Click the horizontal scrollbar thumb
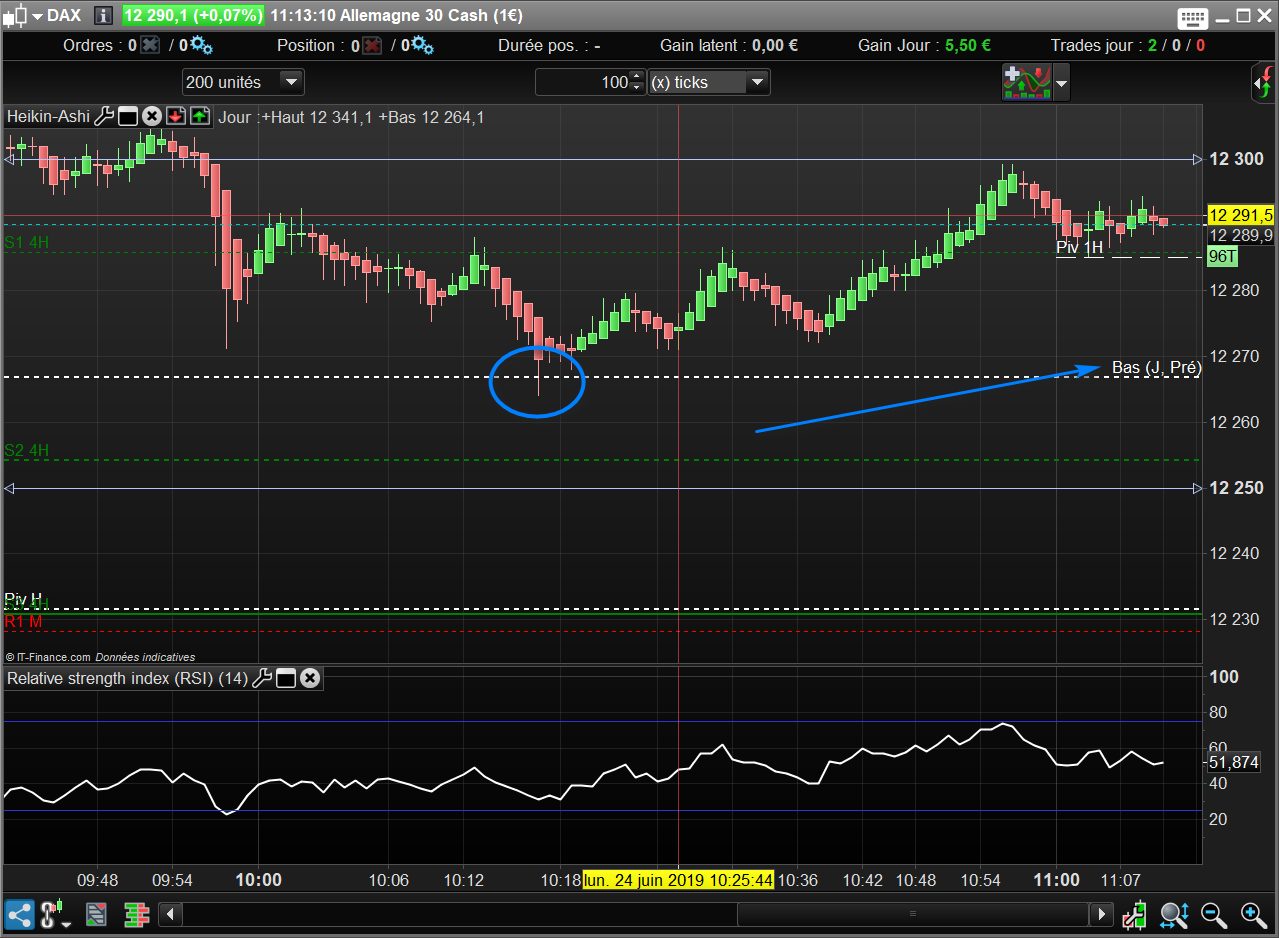1279x938 pixels. [912, 913]
